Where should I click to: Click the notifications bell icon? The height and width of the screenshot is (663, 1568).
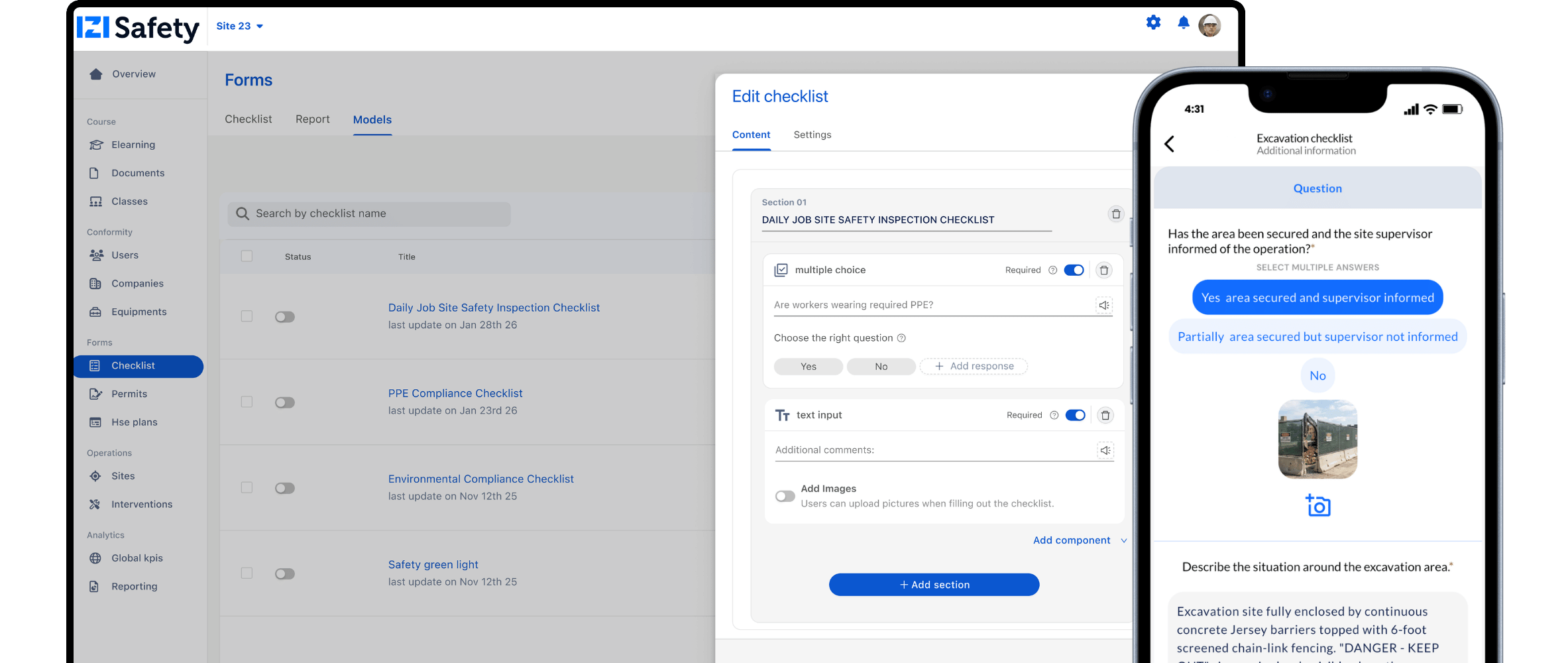[1183, 23]
